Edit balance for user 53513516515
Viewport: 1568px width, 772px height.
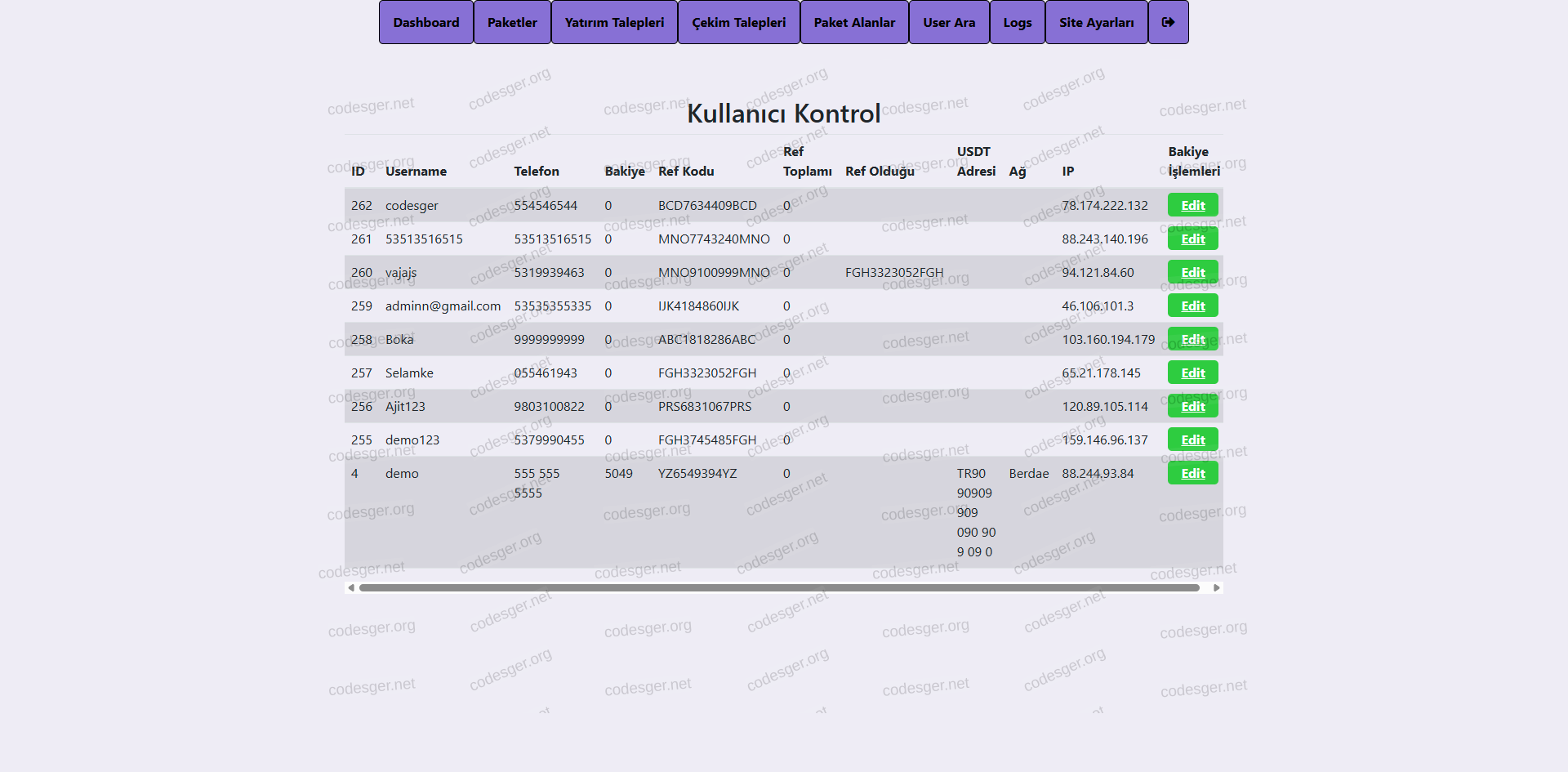point(1192,239)
